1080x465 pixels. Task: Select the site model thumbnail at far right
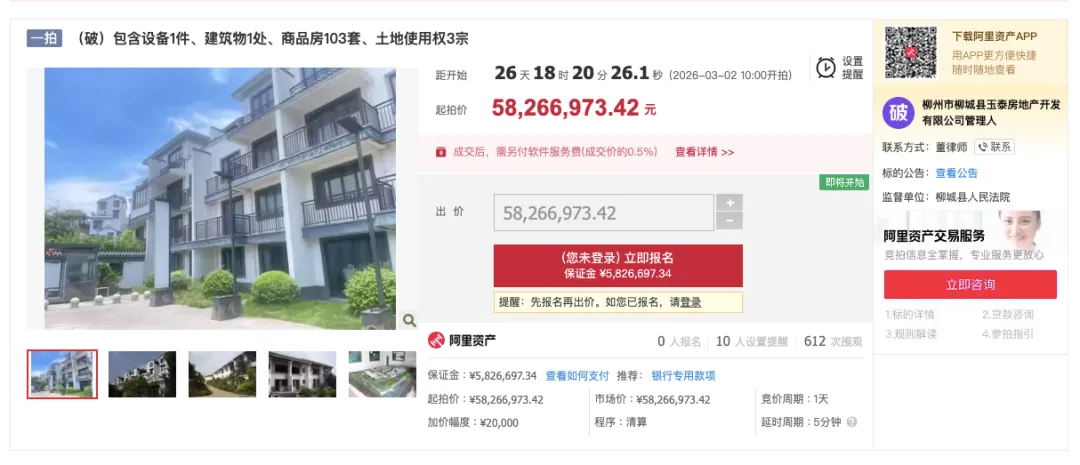click(382, 374)
